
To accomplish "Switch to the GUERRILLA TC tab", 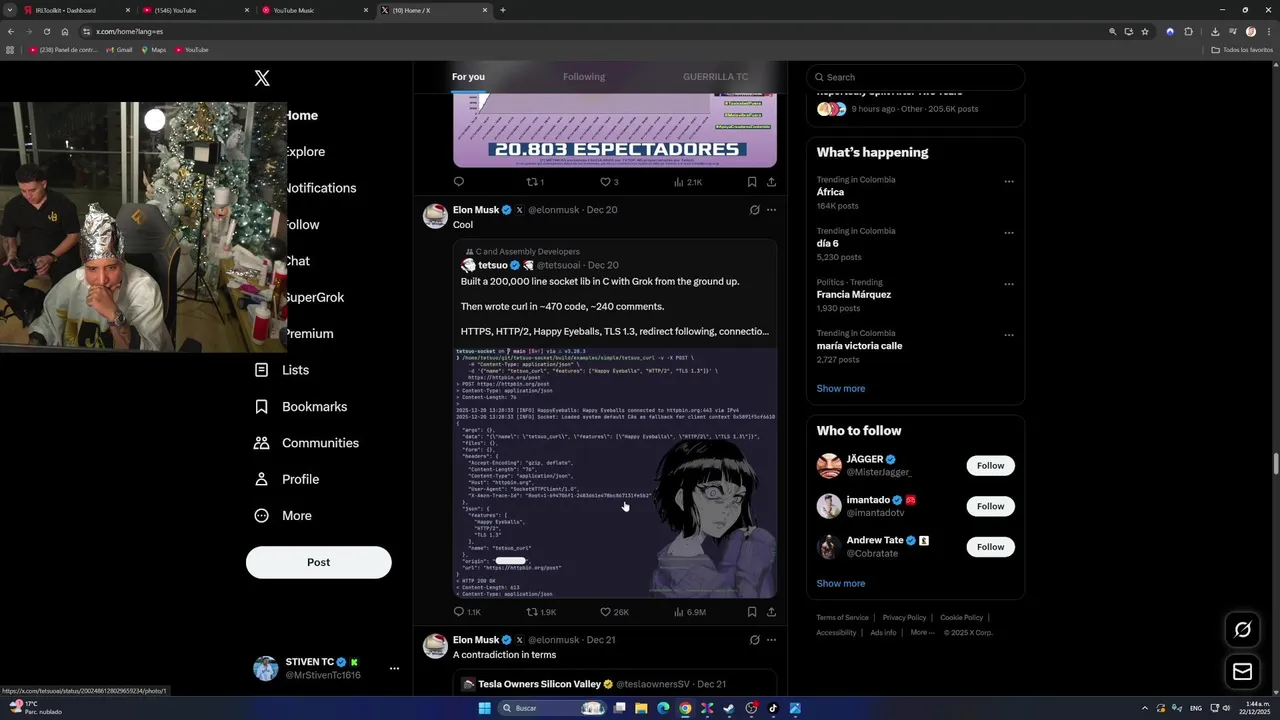I will tap(715, 77).
